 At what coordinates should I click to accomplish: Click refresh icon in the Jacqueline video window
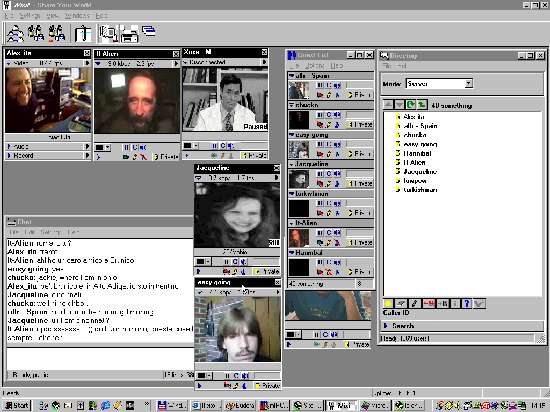(235, 262)
